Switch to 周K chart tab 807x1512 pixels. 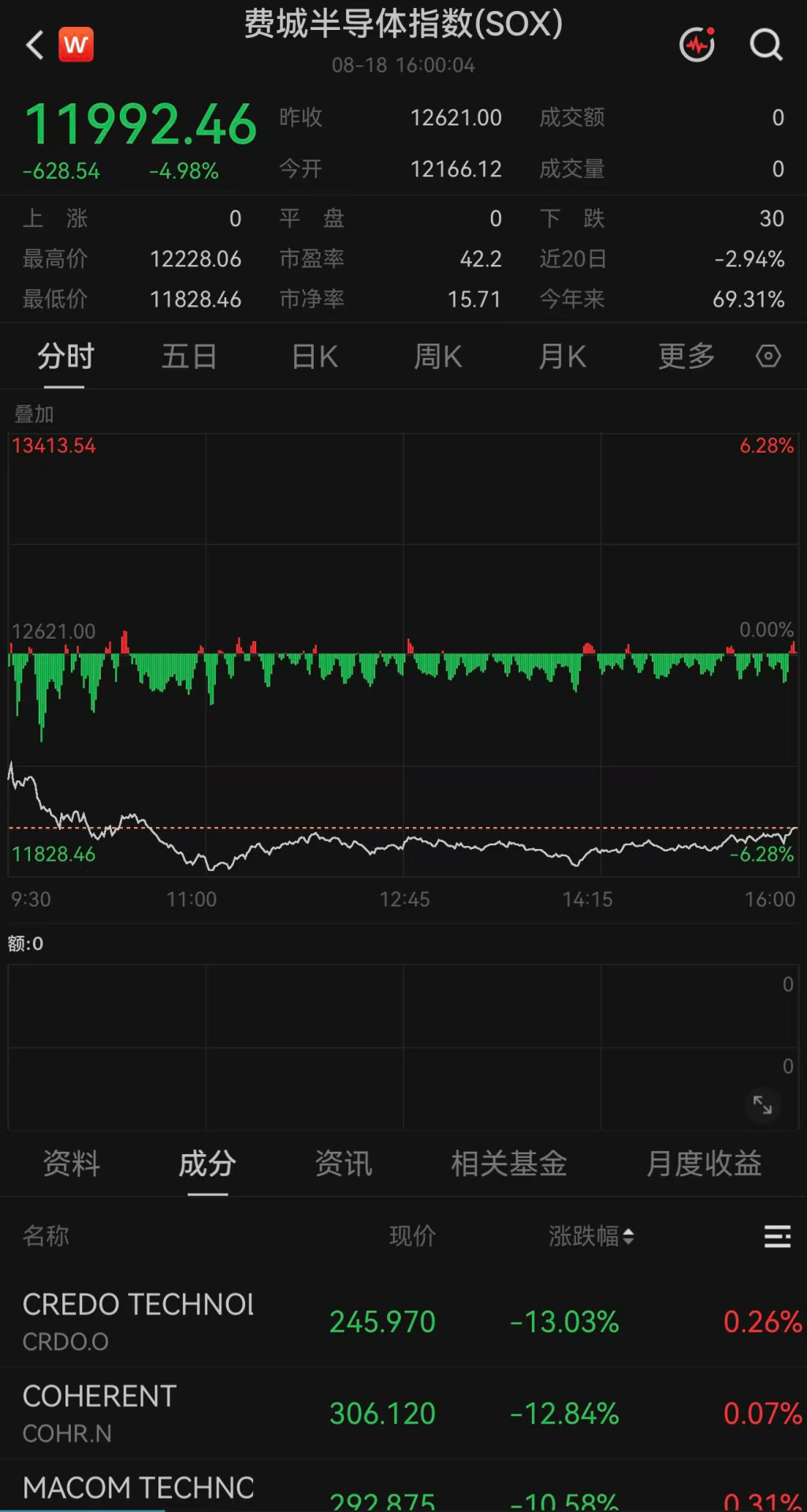pos(438,356)
